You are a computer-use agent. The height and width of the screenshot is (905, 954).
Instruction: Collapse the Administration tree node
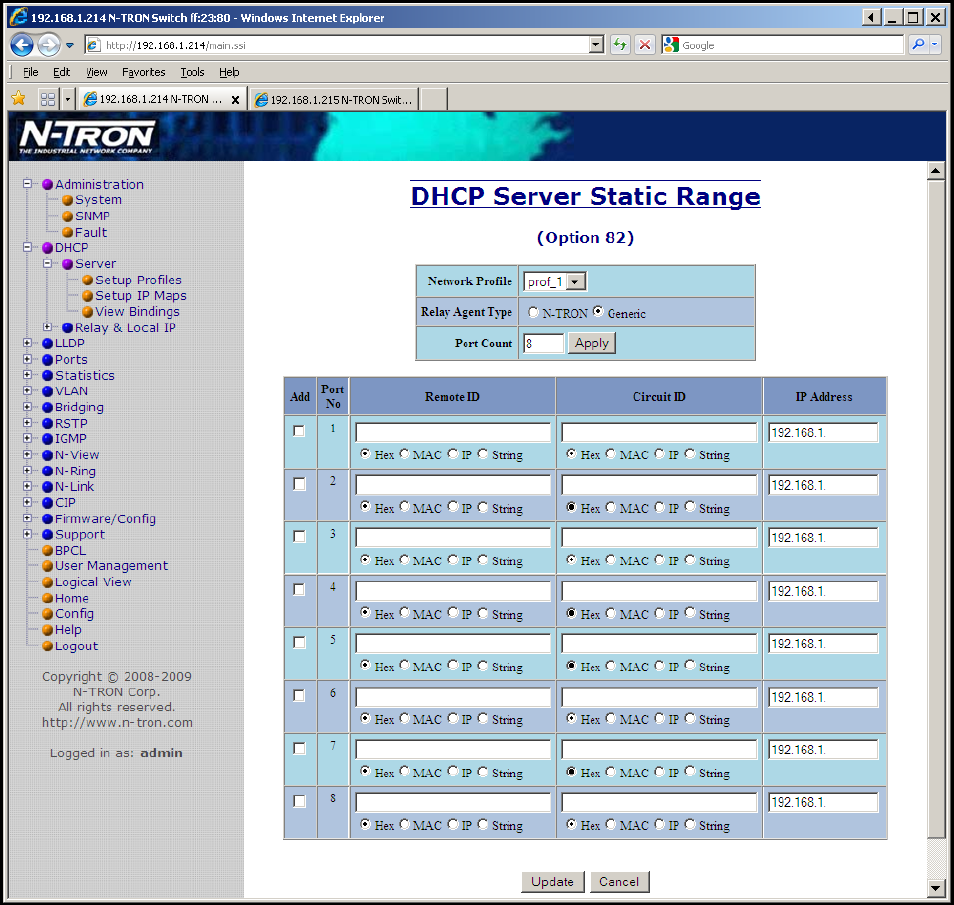click(x=28, y=184)
